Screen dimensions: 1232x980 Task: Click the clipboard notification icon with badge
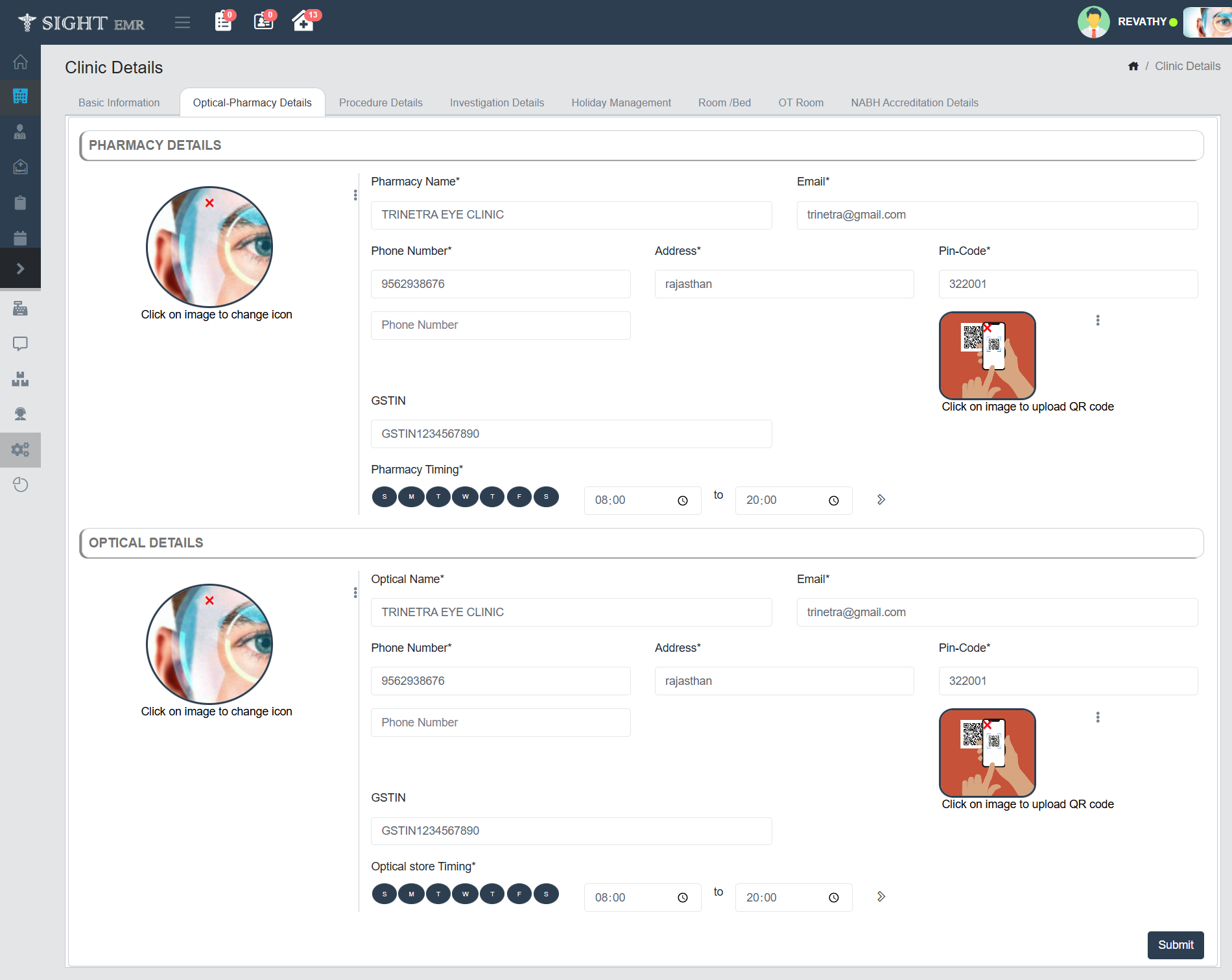pos(223,21)
